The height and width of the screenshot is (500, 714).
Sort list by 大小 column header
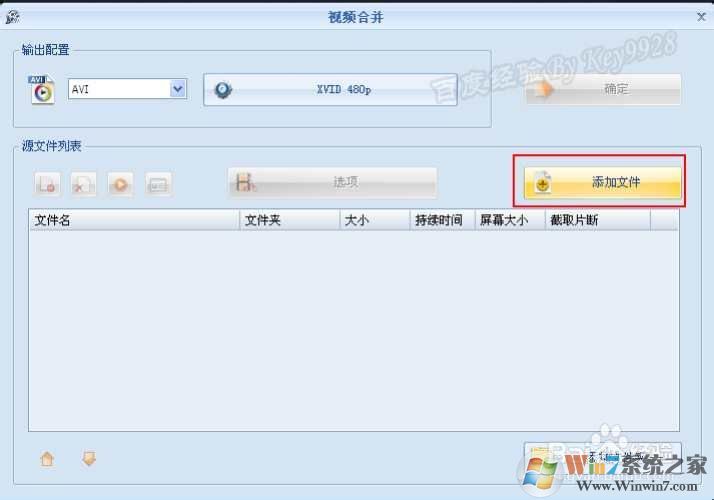pos(375,220)
